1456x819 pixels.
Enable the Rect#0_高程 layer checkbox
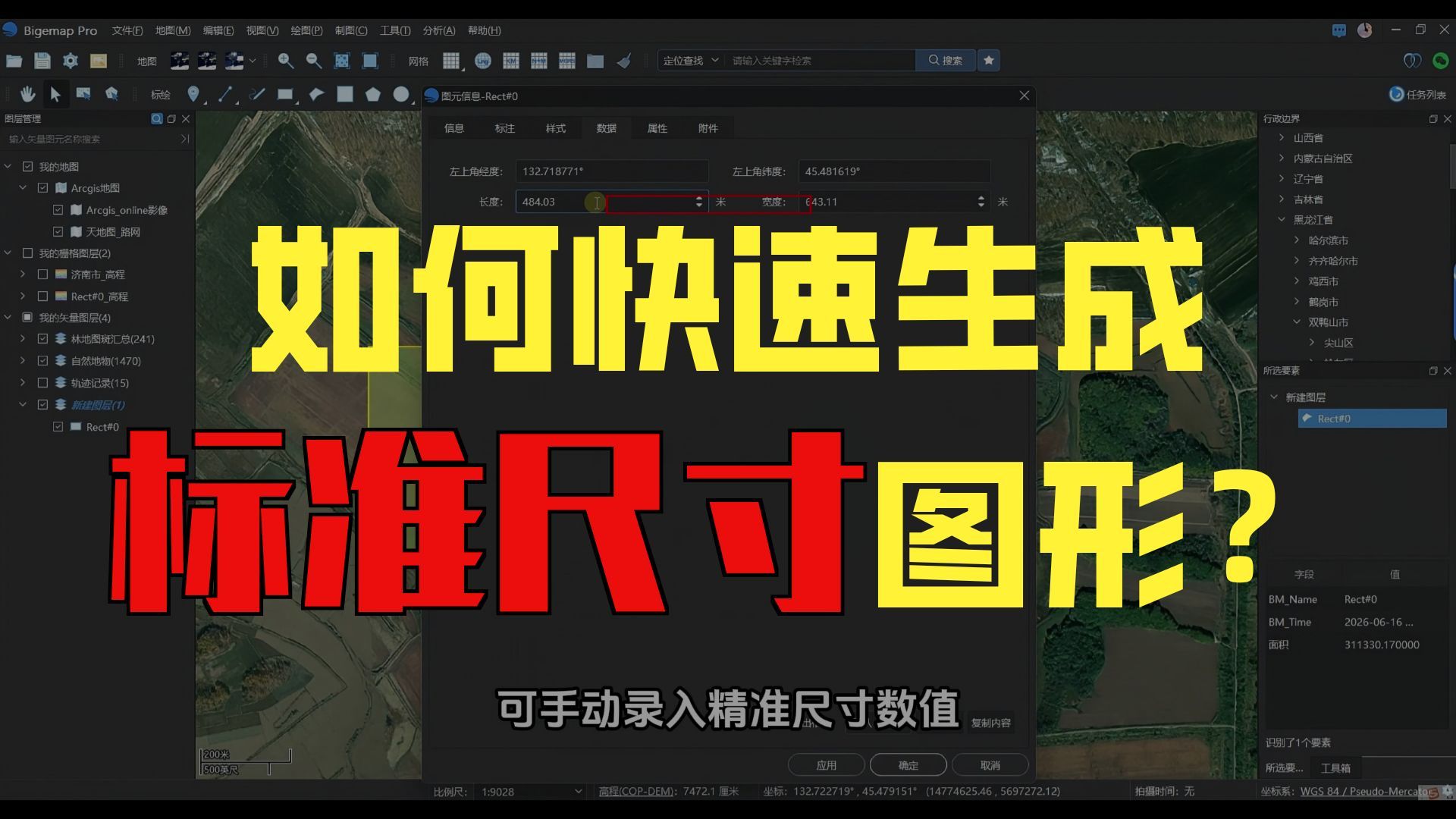42,297
